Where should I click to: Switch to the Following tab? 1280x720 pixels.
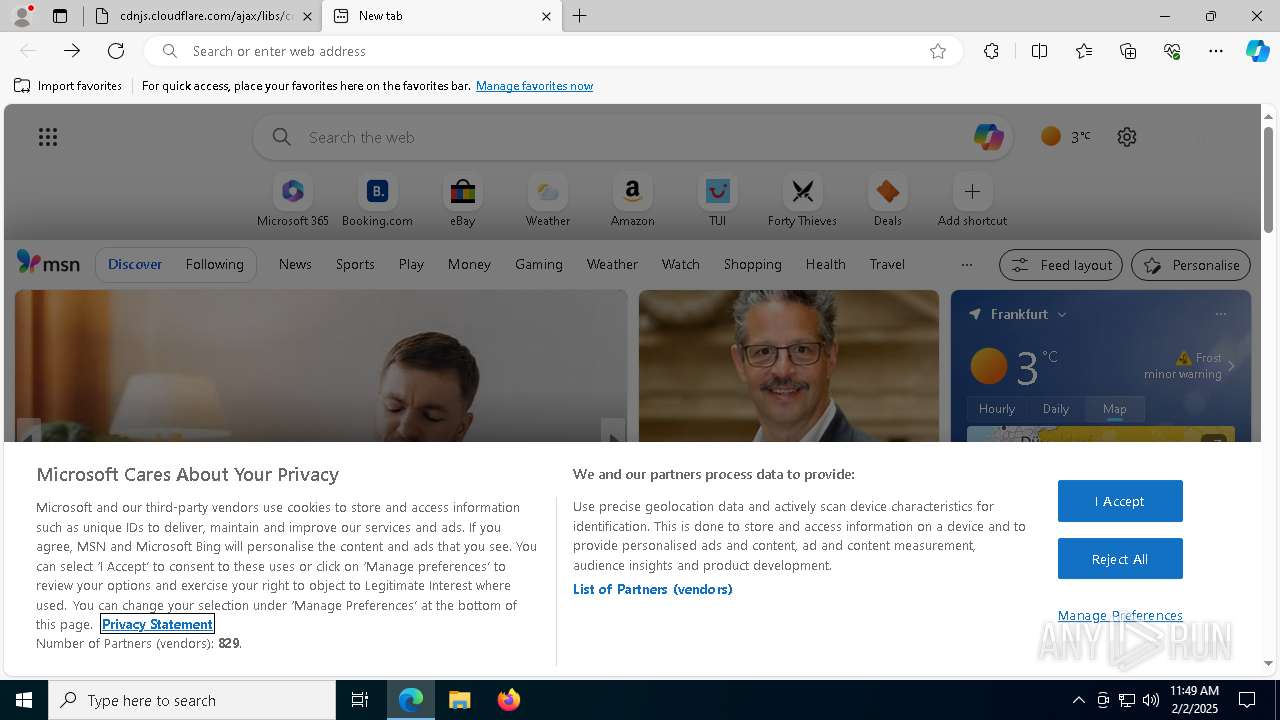coord(214,264)
